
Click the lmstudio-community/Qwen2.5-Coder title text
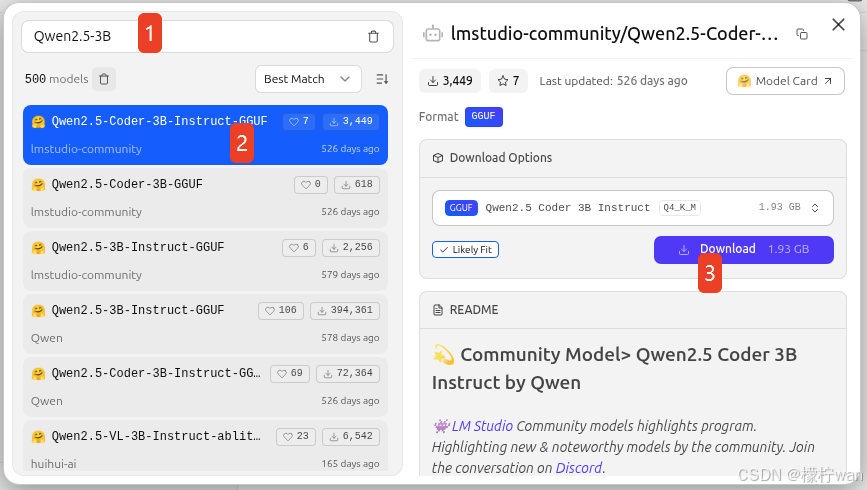[614, 34]
